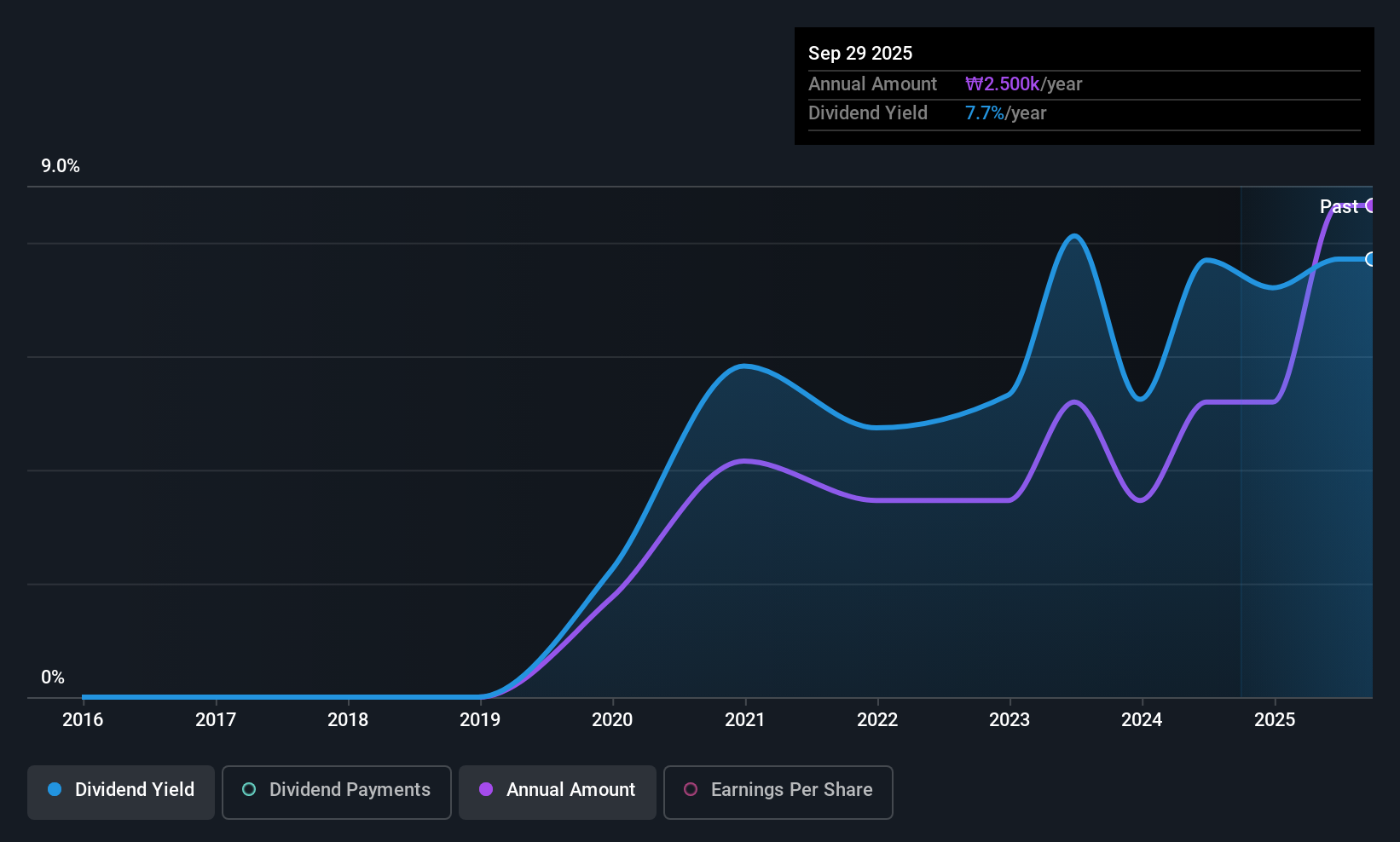
Task: Select the purple marker at chart's right edge
Action: (1371, 206)
